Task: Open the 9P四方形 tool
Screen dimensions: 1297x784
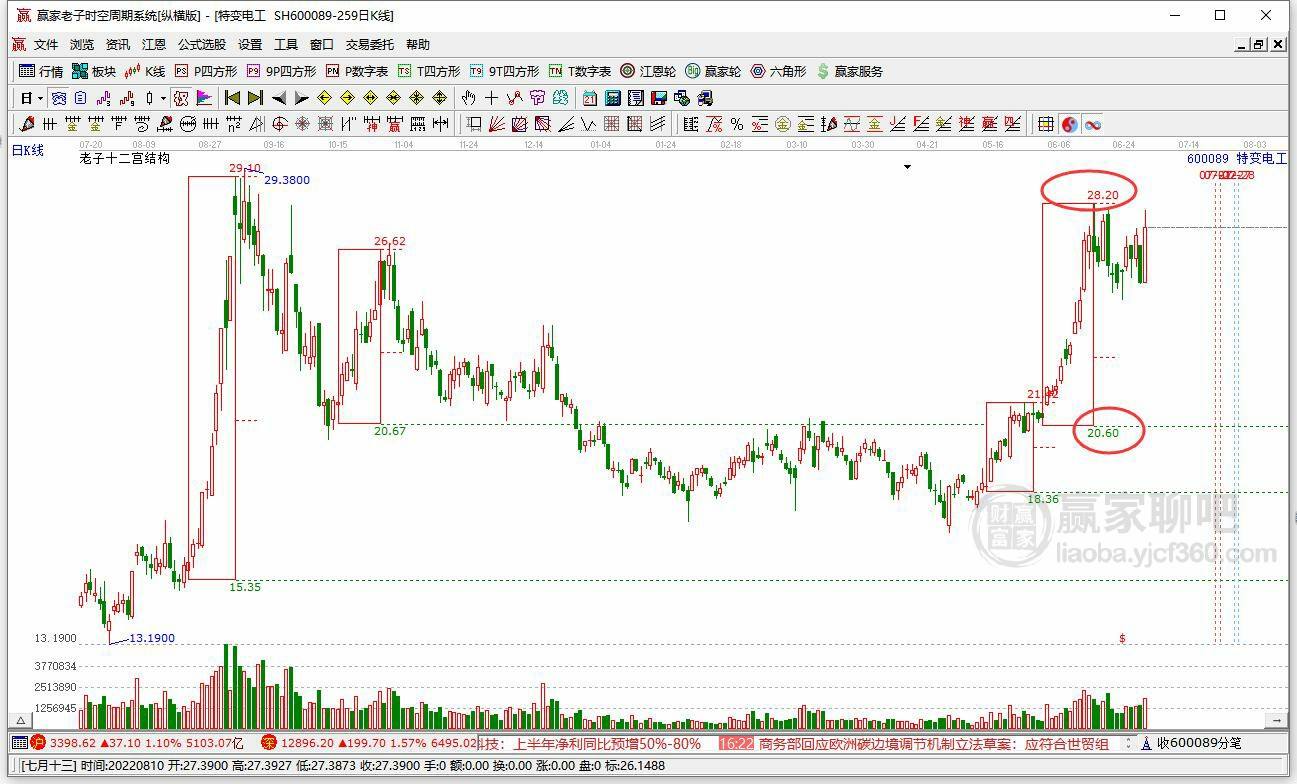Action: 281,71
